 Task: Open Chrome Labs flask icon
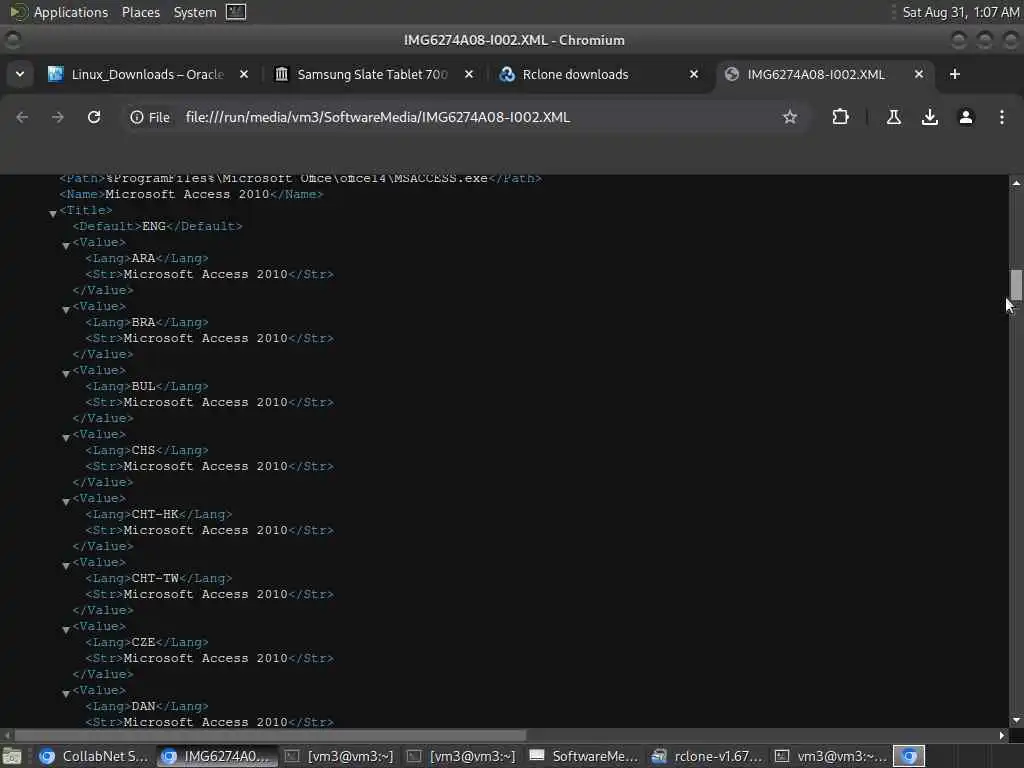pos(894,117)
